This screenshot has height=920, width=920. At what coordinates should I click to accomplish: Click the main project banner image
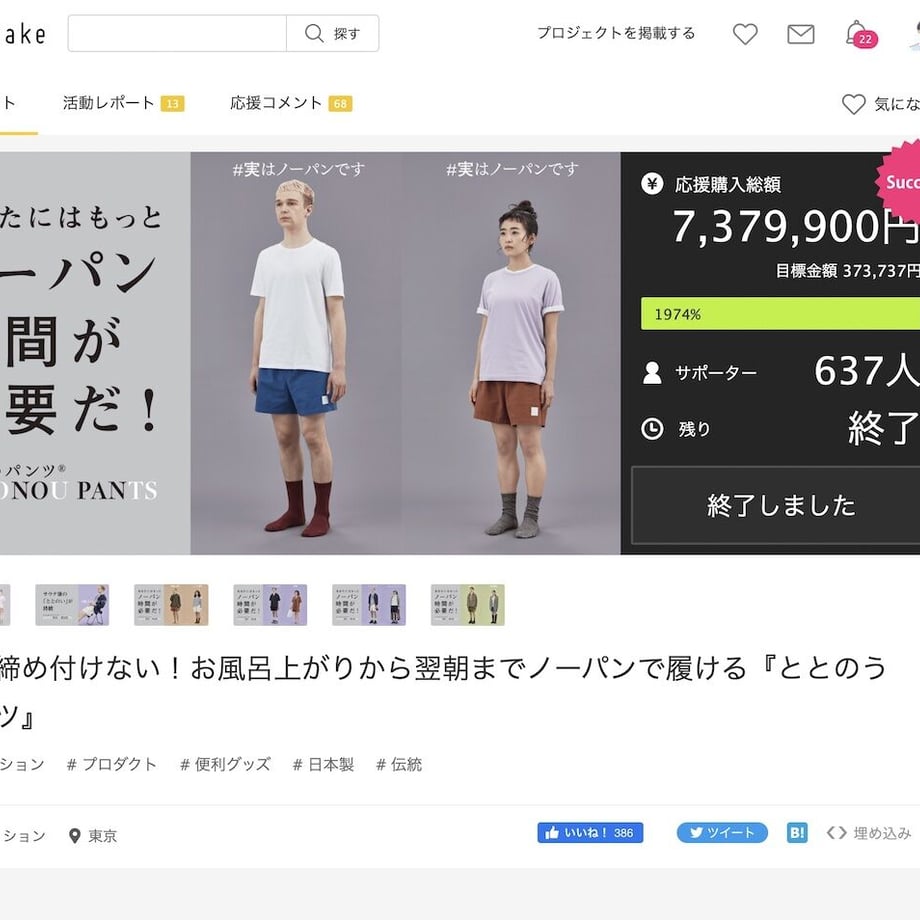point(310,353)
